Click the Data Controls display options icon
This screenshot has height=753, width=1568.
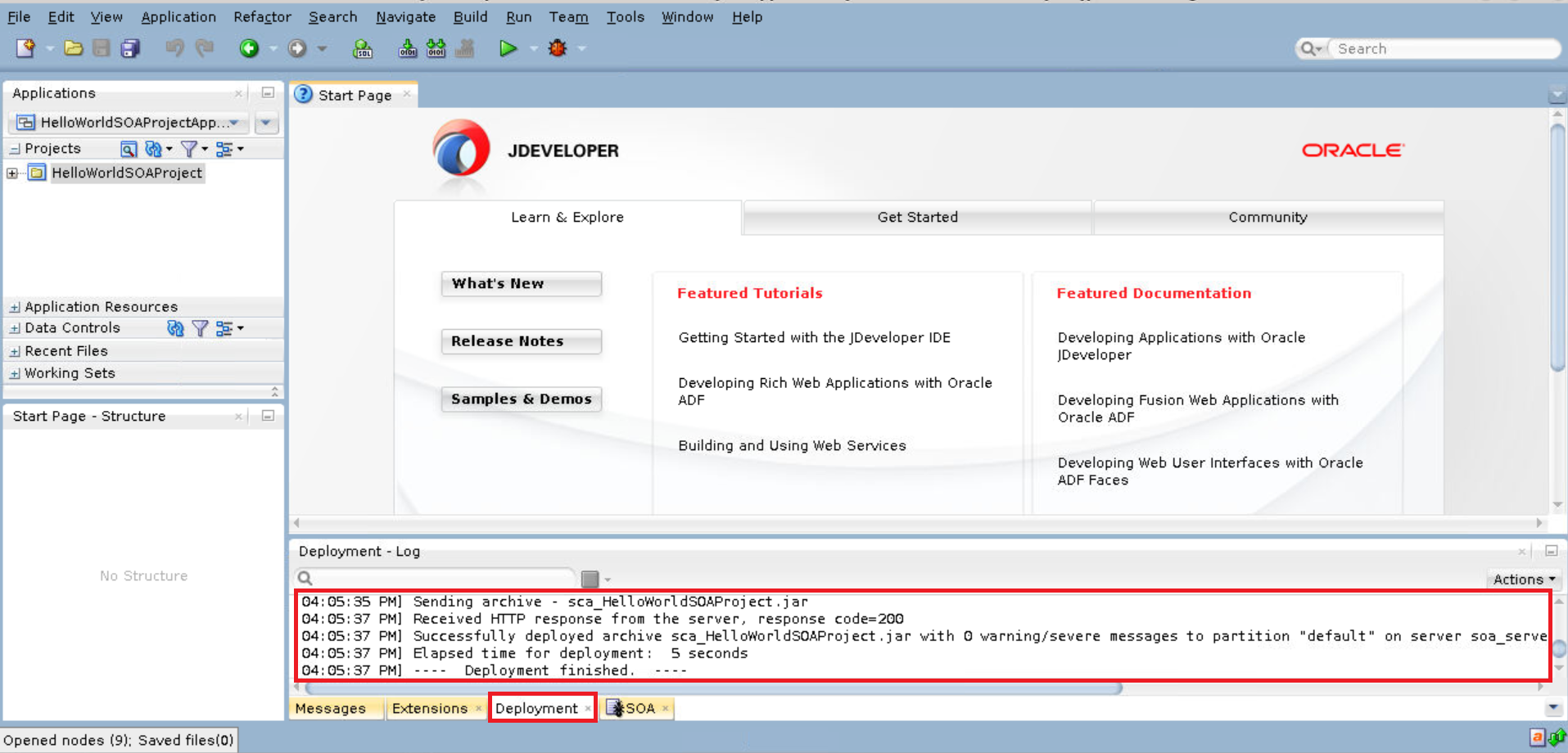point(224,328)
